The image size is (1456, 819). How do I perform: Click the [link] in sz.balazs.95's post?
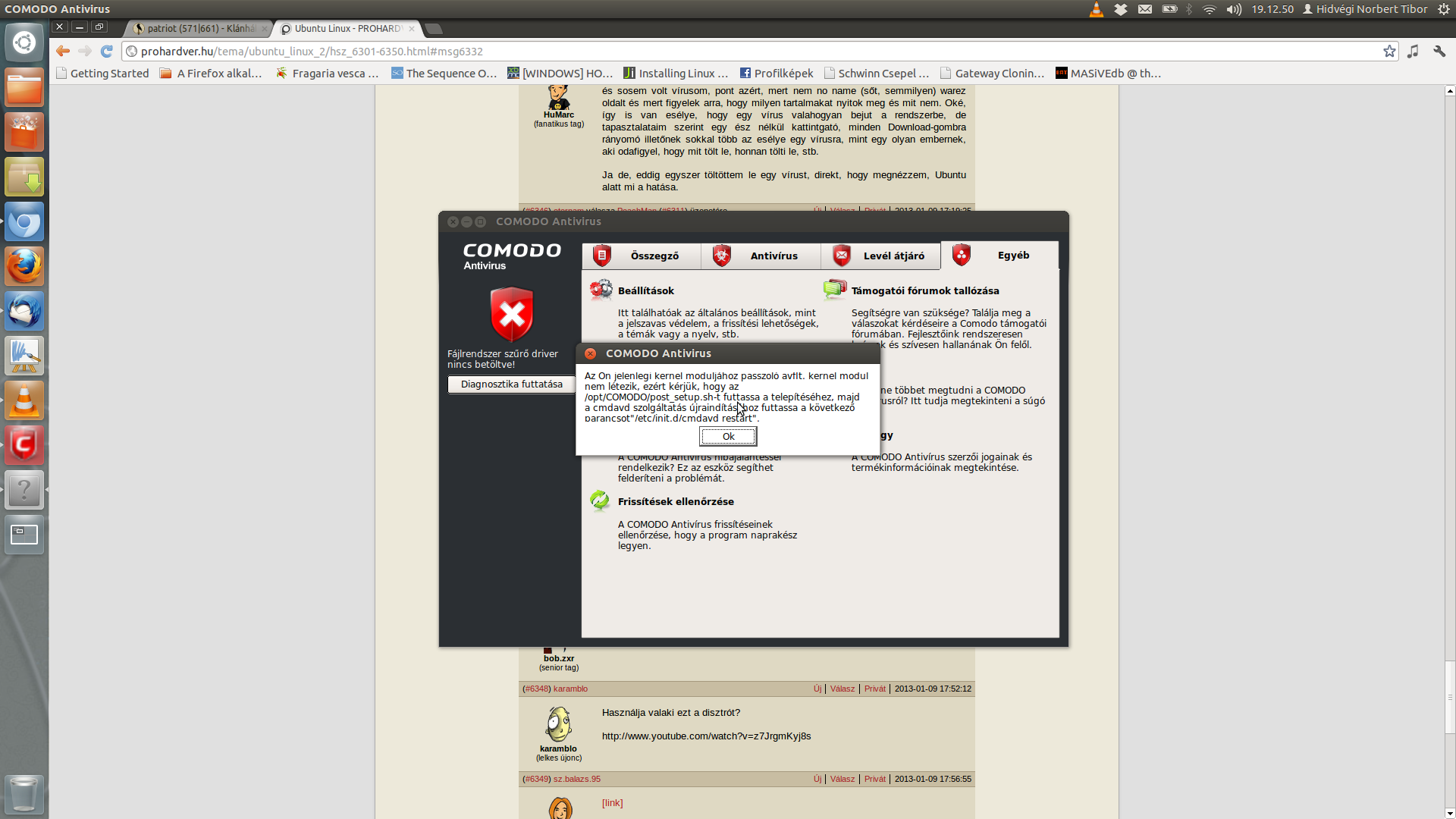click(612, 803)
